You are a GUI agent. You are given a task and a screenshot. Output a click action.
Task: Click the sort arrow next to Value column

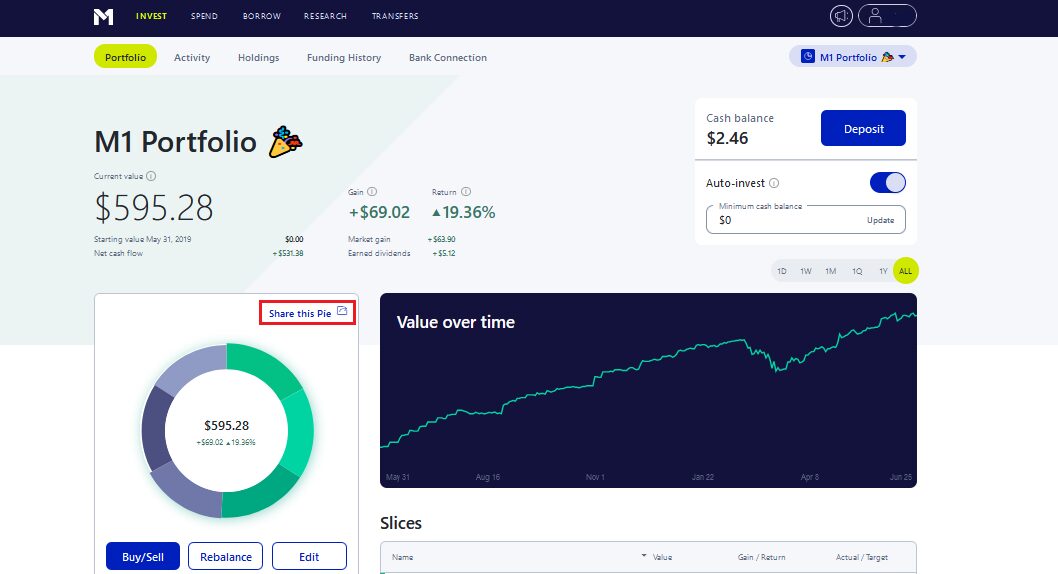(x=644, y=556)
